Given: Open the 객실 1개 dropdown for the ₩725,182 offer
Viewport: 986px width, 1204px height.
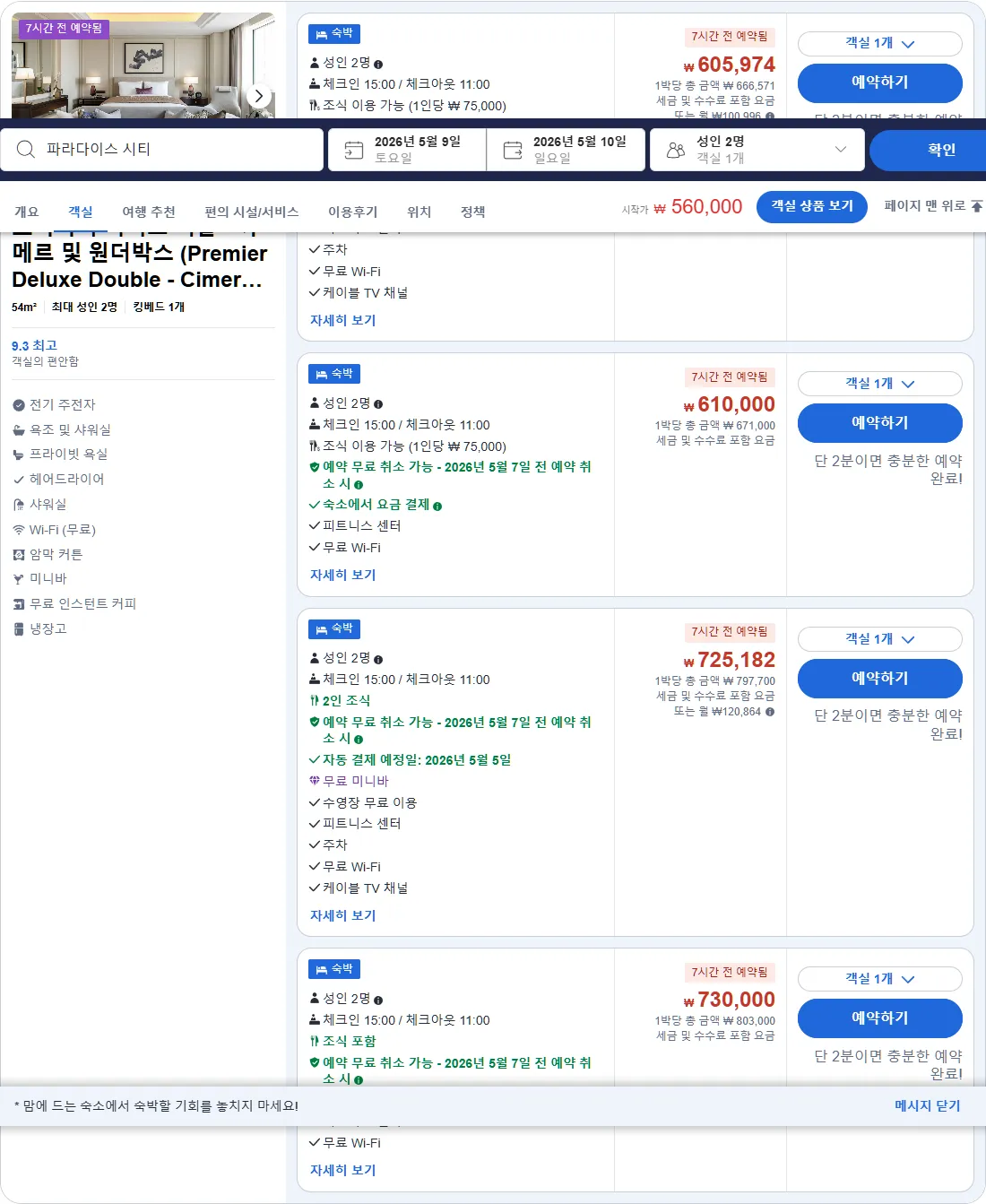Looking at the screenshot, I should coord(880,639).
